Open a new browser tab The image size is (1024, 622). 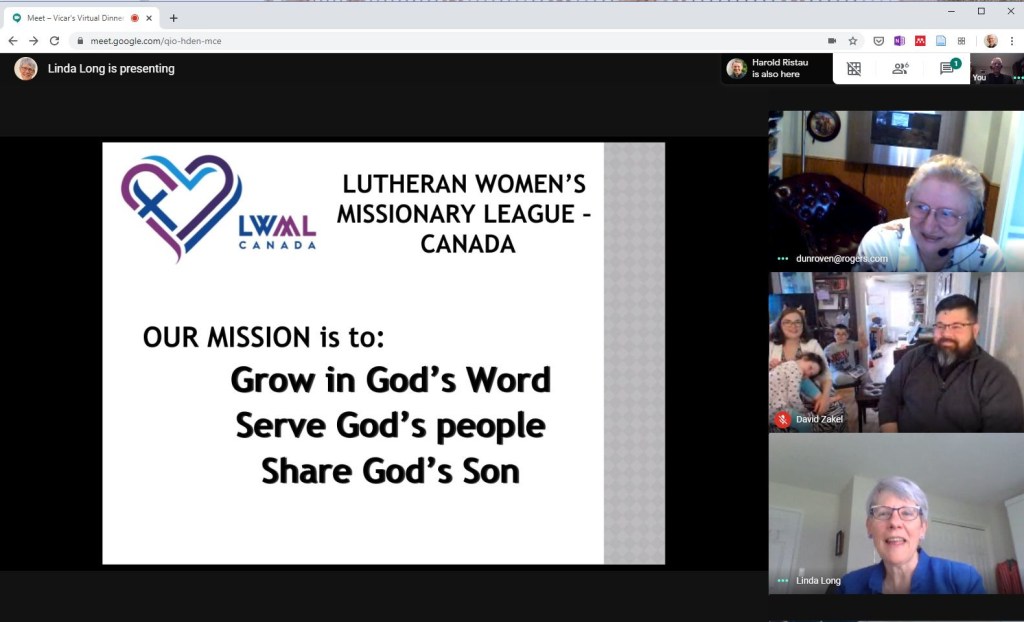tap(173, 18)
